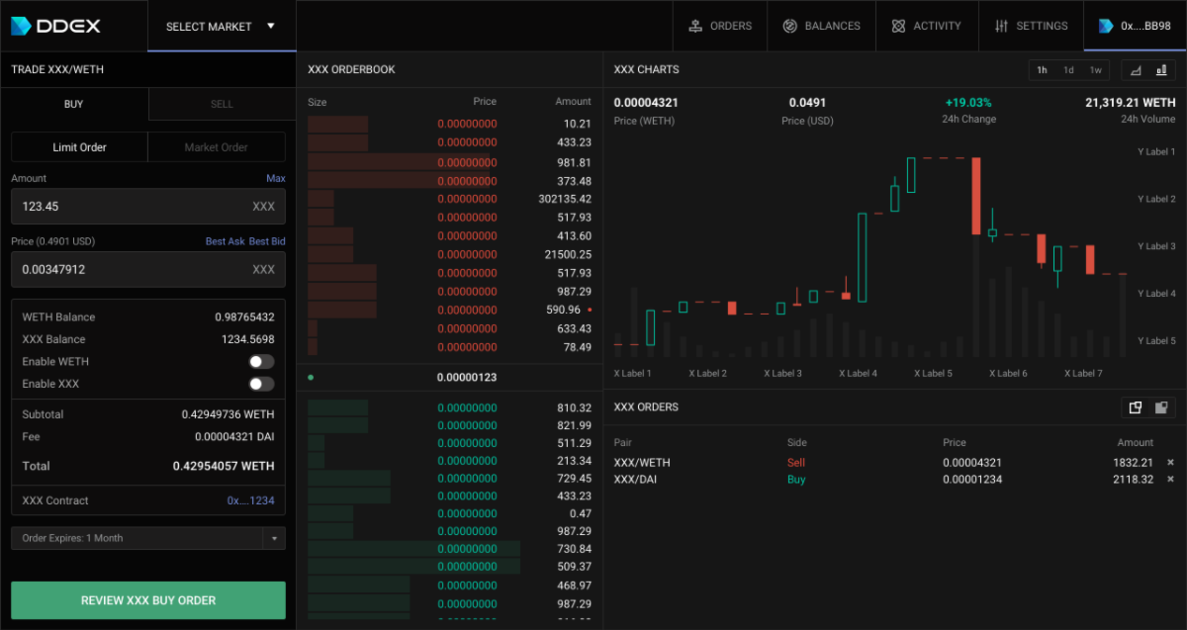Switch chart to line/area view icon
Viewport: 1187px width, 630px height.
(x=1136, y=70)
